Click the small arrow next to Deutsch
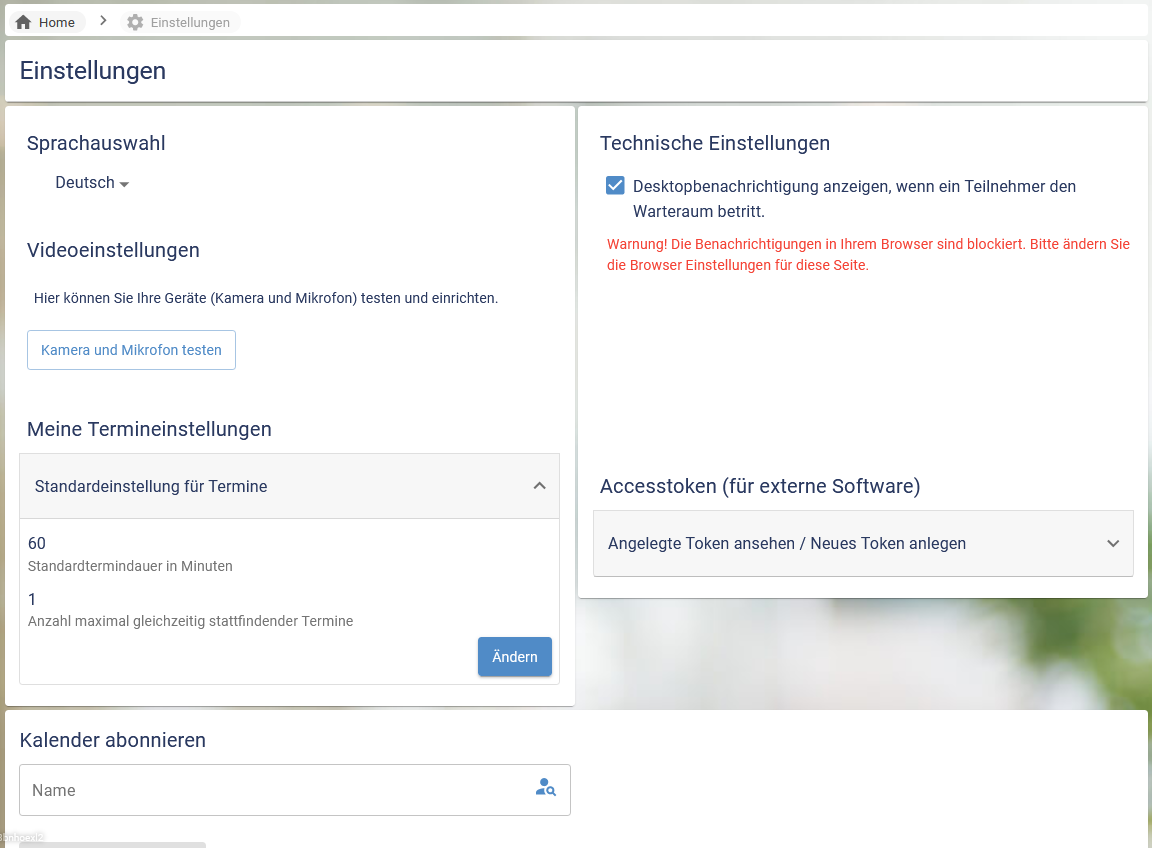The width and height of the screenshot is (1152, 848). [x=124, y=185]
